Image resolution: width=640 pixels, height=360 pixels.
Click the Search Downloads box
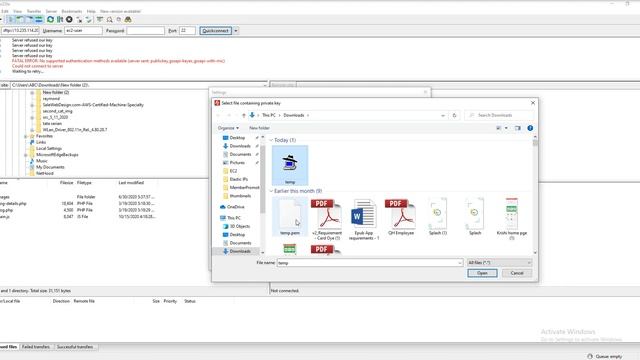coord(499,116)
